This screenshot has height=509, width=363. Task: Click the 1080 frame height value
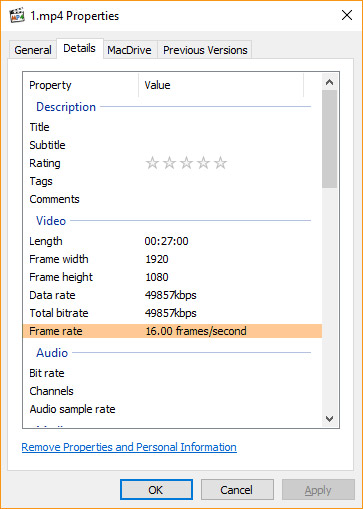tap(157, 277)
